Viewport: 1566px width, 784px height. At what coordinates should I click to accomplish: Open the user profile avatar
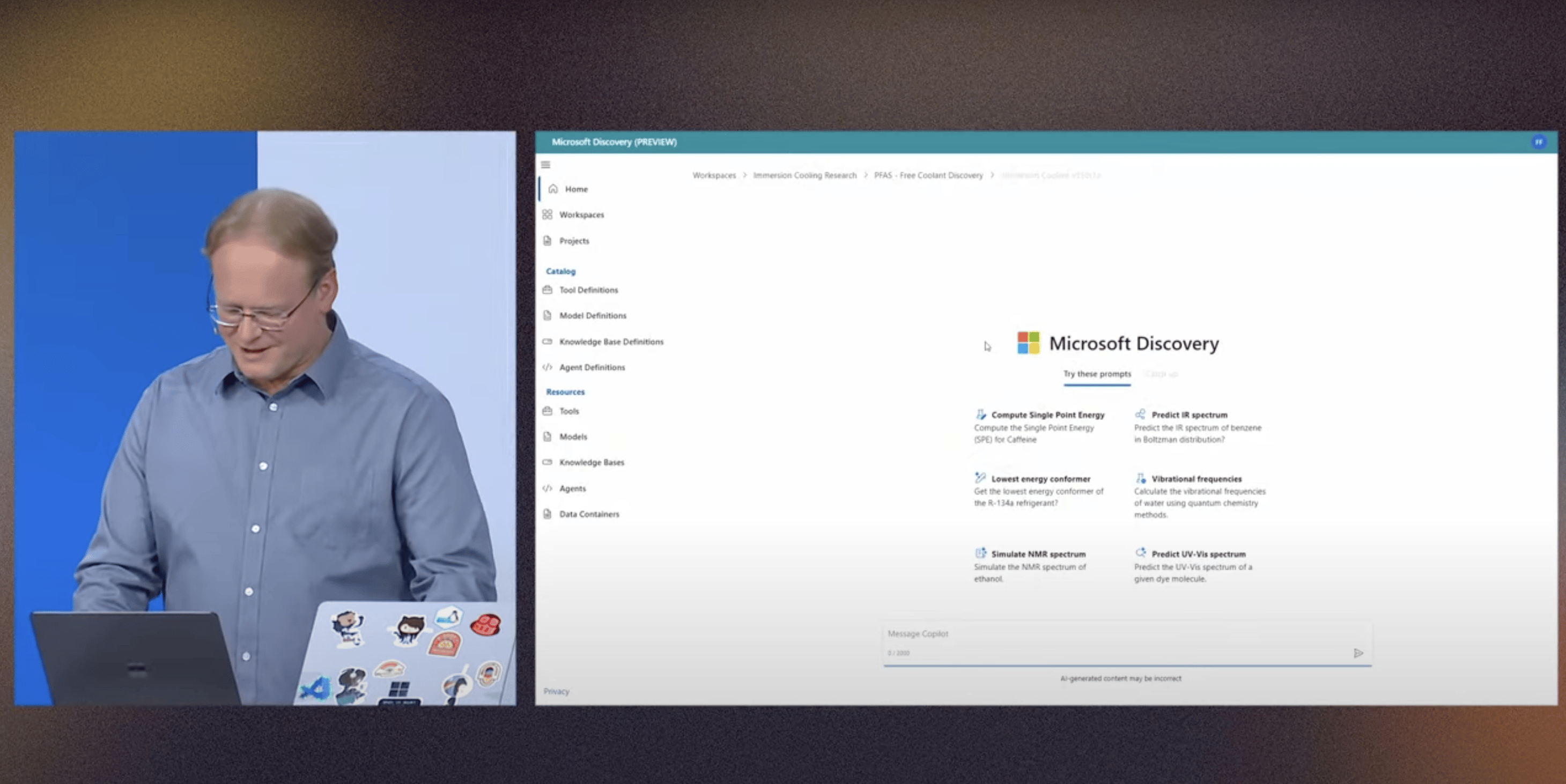(1539, 142)
